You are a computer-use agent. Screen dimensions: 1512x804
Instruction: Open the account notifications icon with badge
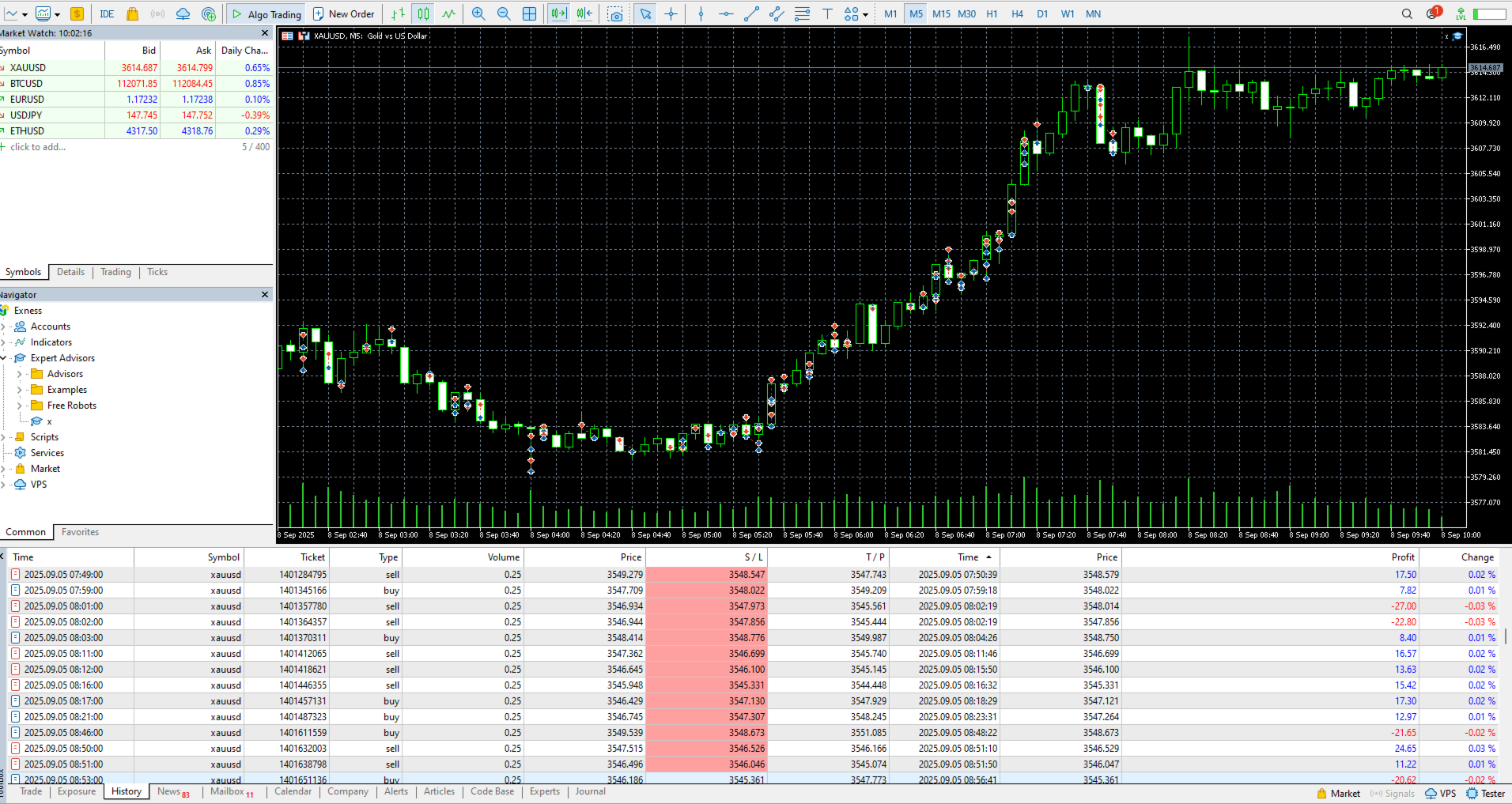coord(1434,13)
